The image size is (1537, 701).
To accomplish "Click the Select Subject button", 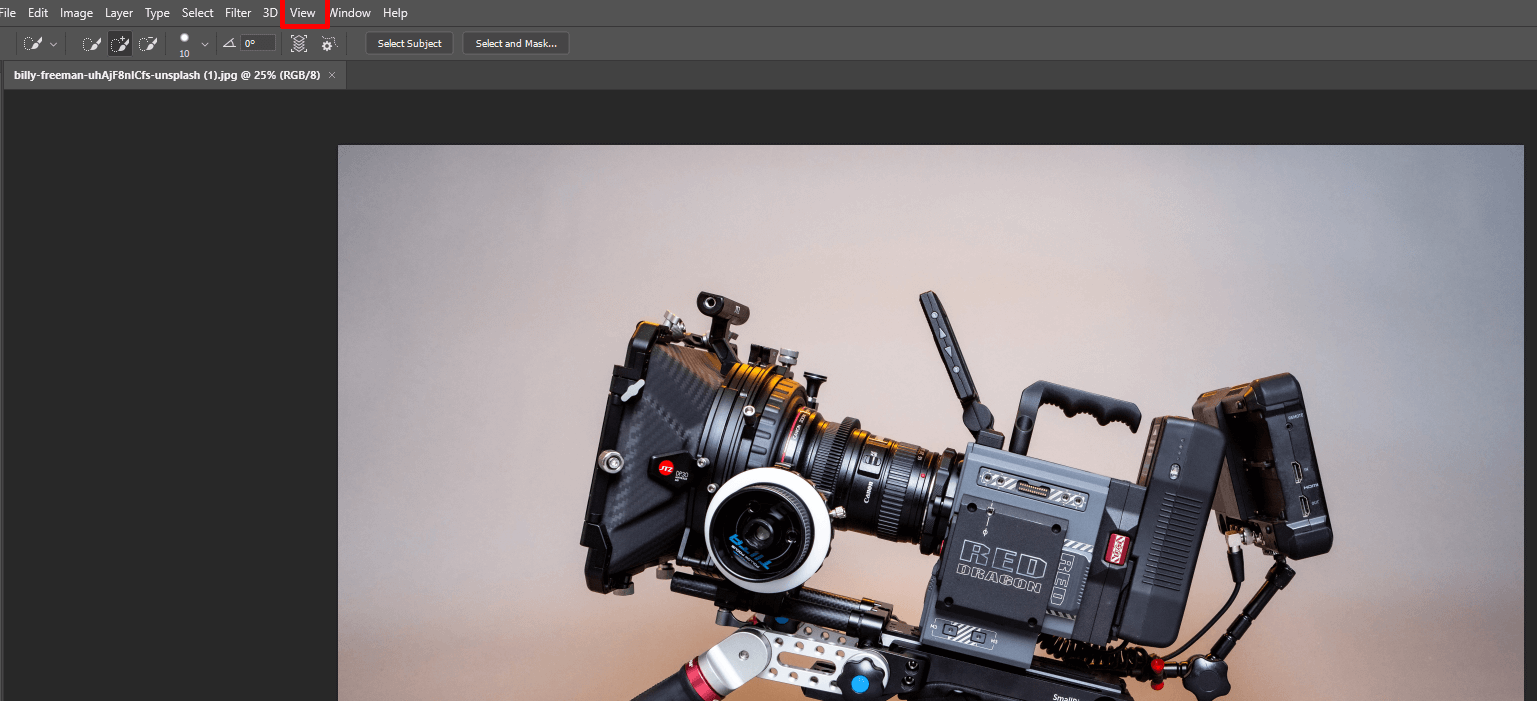I will [x=410, y=44].
